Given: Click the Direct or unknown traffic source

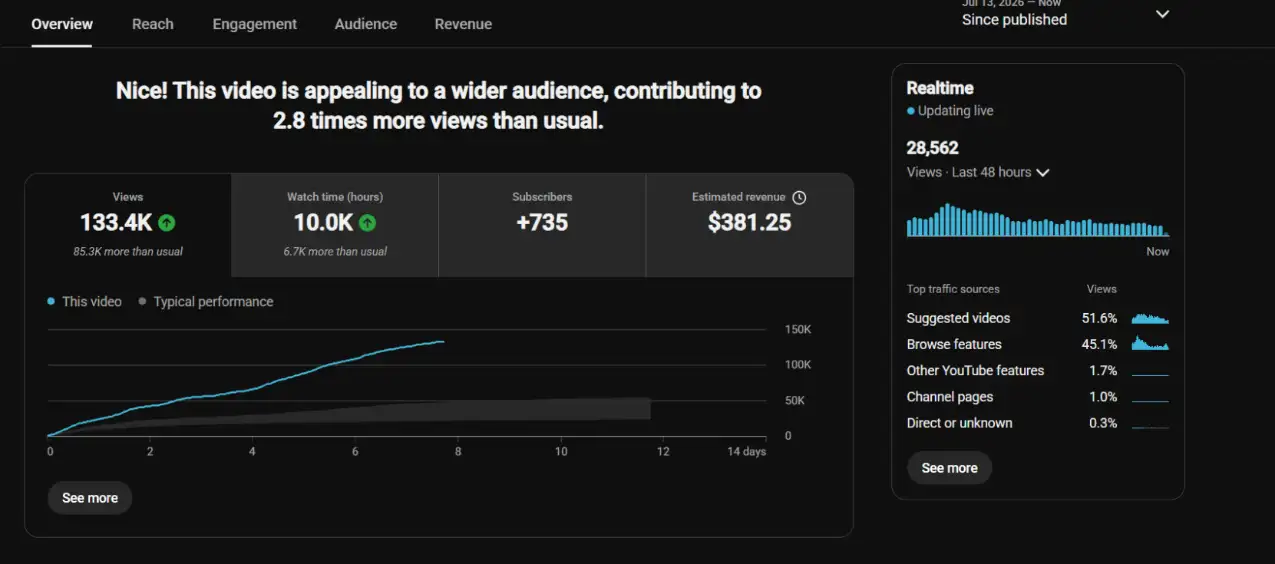Looking at the screenshot, I should coord(1037,423).
